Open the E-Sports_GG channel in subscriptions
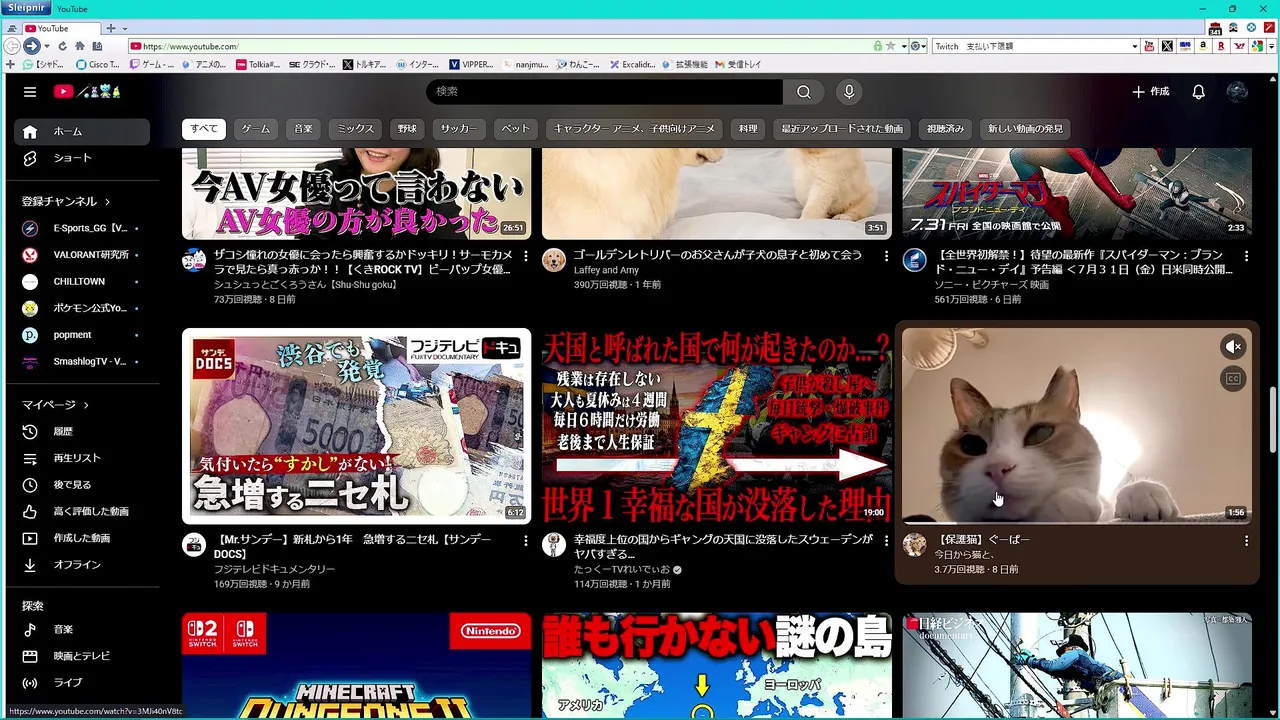 click(81, 228)
